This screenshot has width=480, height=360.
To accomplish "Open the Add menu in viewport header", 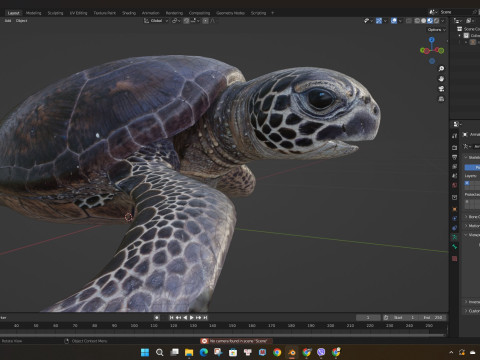I will [8, 21].
